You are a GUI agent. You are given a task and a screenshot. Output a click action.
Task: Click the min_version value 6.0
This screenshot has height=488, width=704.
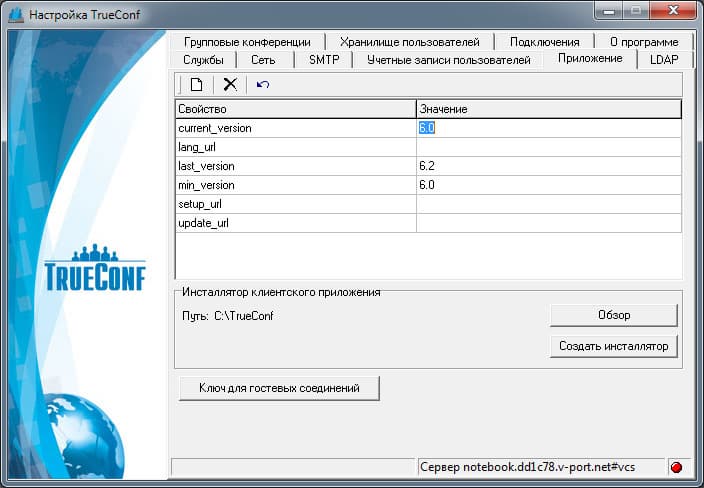427,185
